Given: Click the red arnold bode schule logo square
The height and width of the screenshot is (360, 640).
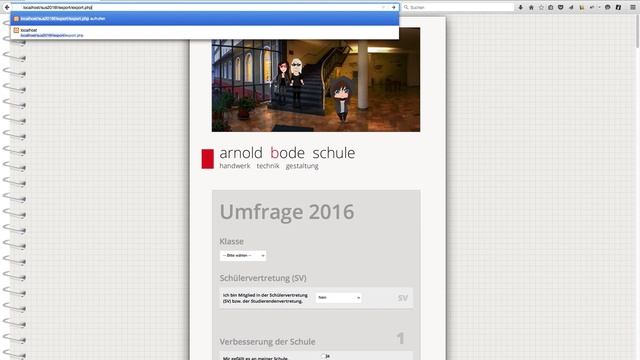Looking at the screenshot, I should click(207, 159).
